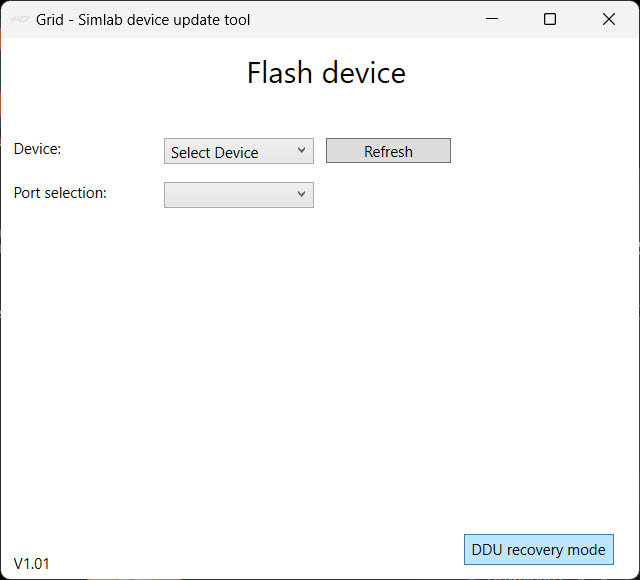The image size is (640, 580).
Task: Open the Select Device combo box
Action: [x=239, y=151]
